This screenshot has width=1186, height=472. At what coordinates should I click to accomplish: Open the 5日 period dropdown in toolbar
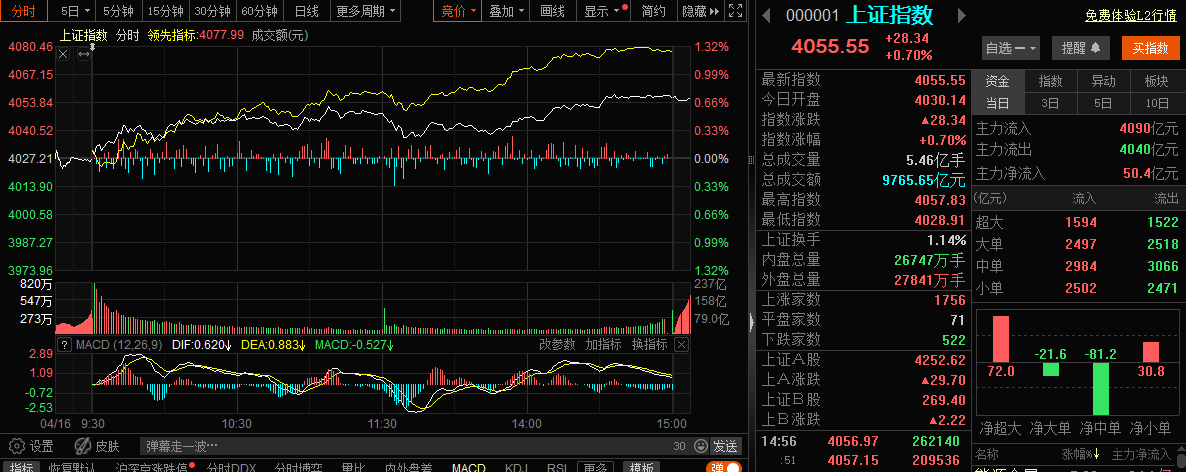click(76, 11)
